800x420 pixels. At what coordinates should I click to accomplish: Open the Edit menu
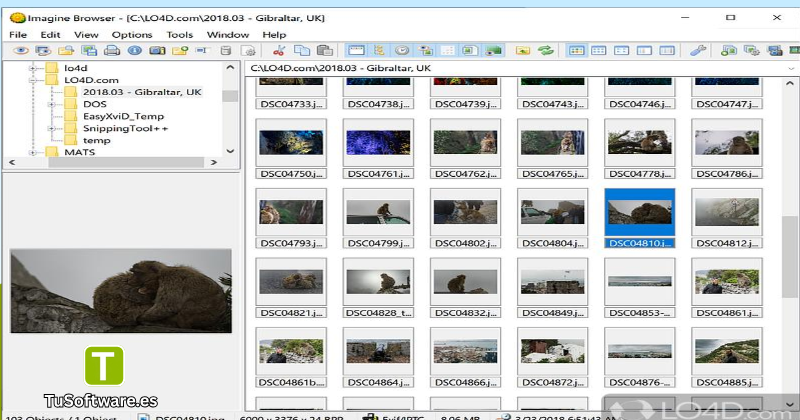click(51, 35)
